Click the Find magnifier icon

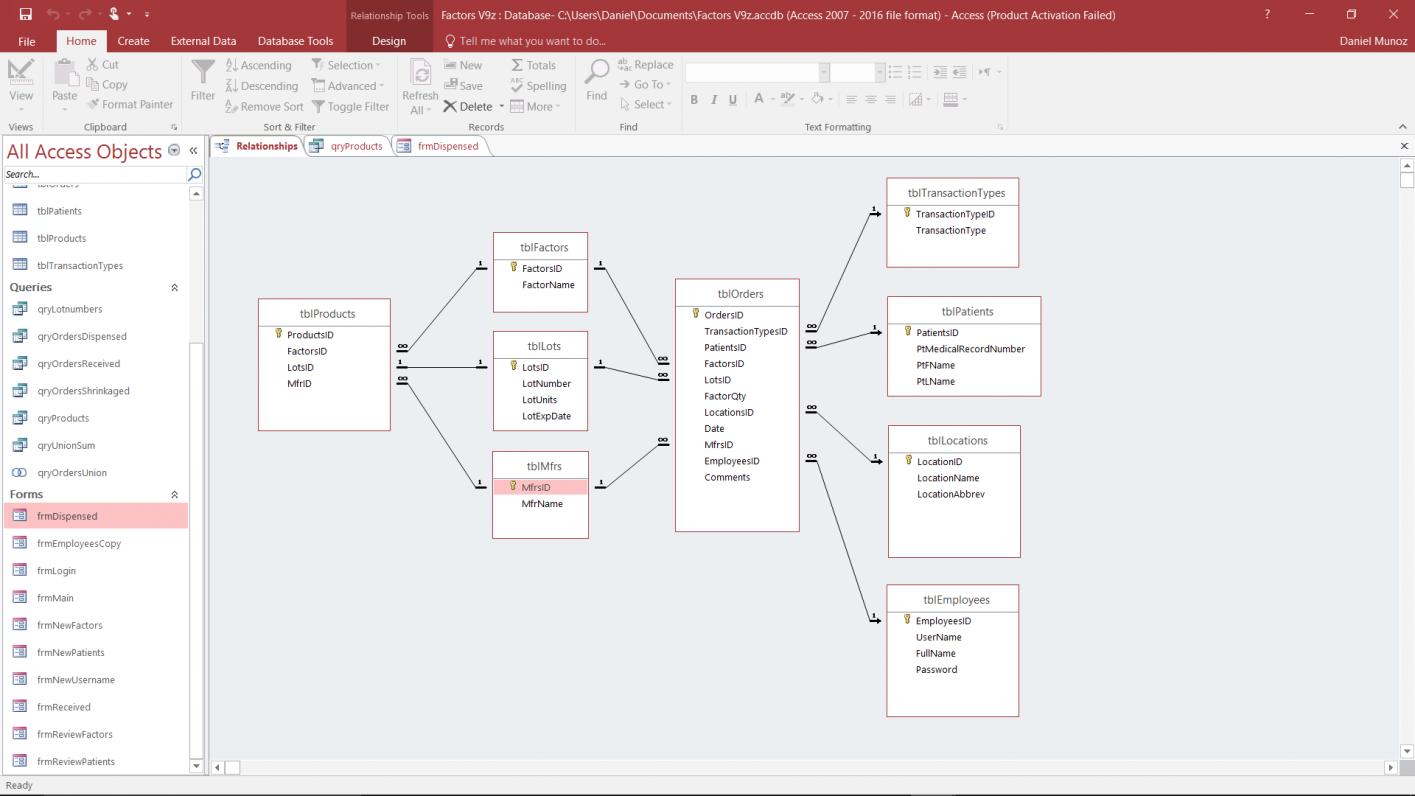click(596, 72)
